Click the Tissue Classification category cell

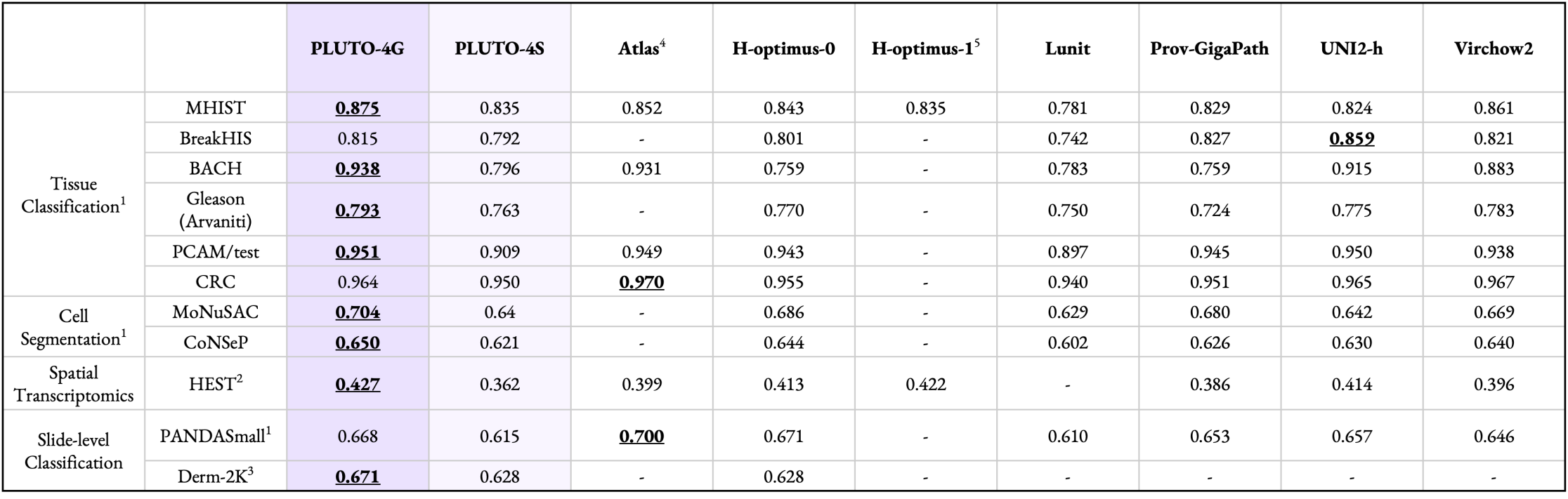(x=73, y=194)
